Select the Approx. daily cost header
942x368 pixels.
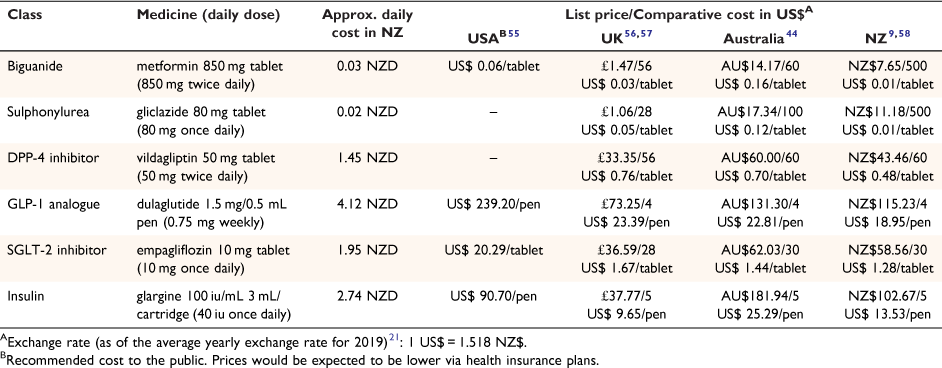tap(367, 23)
